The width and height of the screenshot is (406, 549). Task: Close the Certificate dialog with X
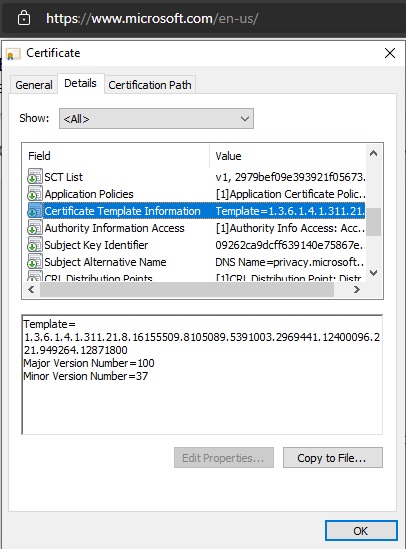390,53
